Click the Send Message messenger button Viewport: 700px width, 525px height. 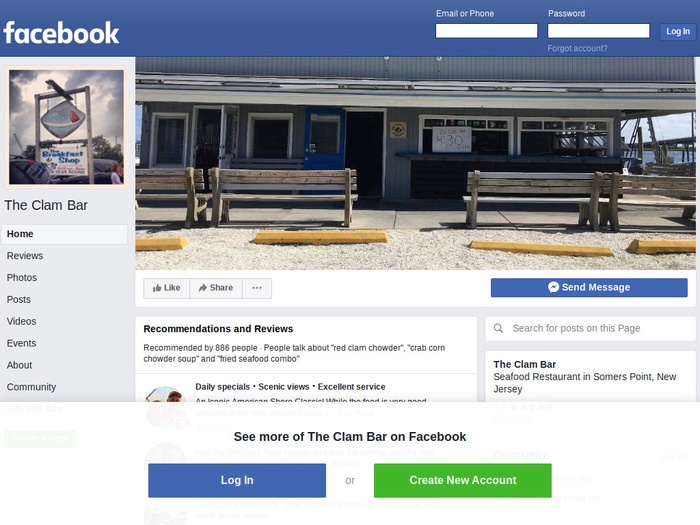coord(589,288)
